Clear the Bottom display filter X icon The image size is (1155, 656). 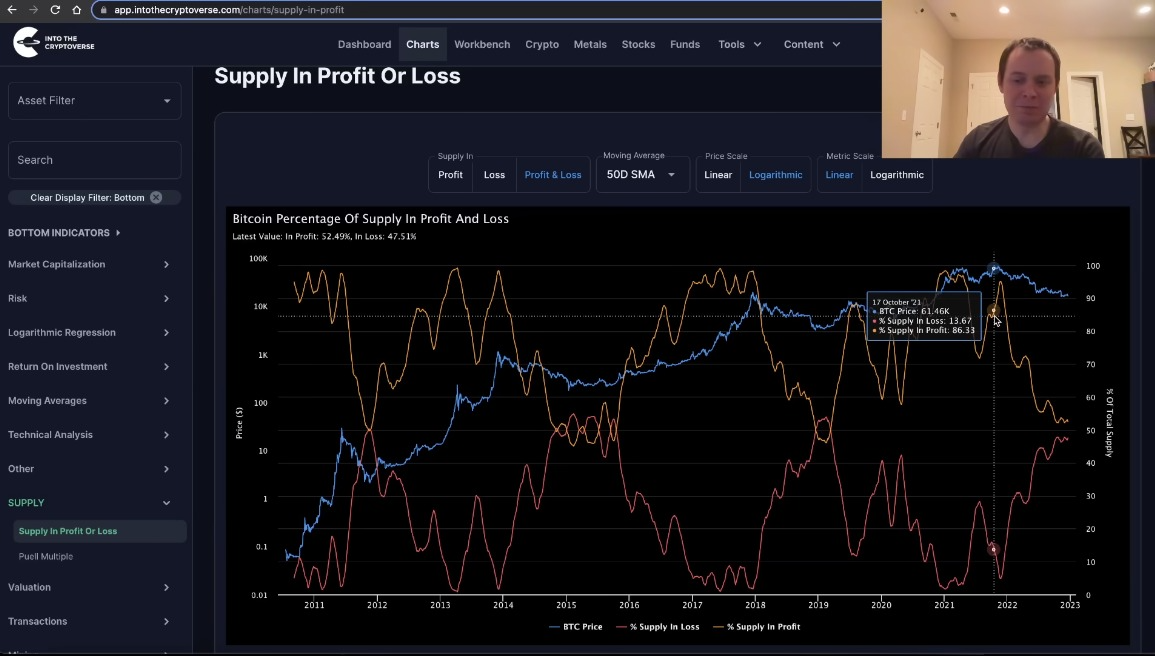[156, 197]
